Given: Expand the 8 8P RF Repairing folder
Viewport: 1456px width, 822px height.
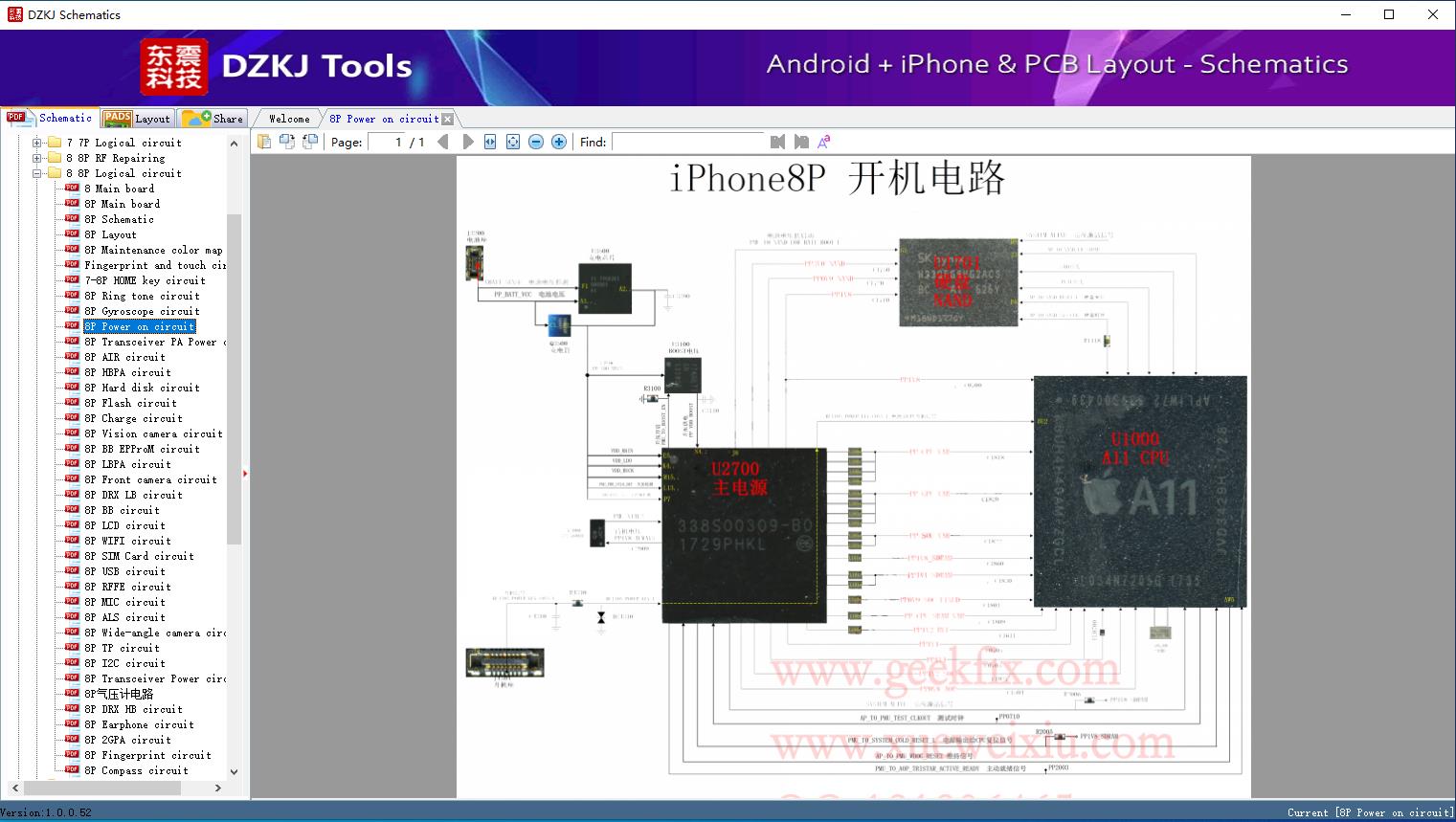Looking at the screenshot, I should pos(37,158).
